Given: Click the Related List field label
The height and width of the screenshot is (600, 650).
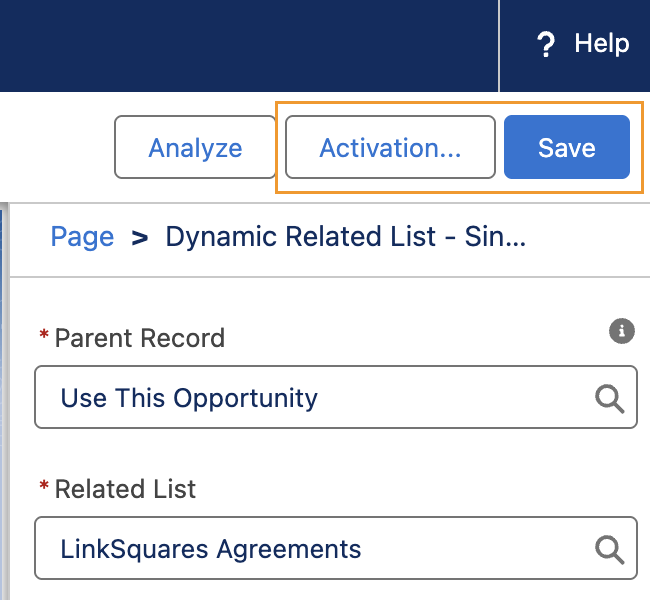Looking at the screenshot, I should (125, 489).
